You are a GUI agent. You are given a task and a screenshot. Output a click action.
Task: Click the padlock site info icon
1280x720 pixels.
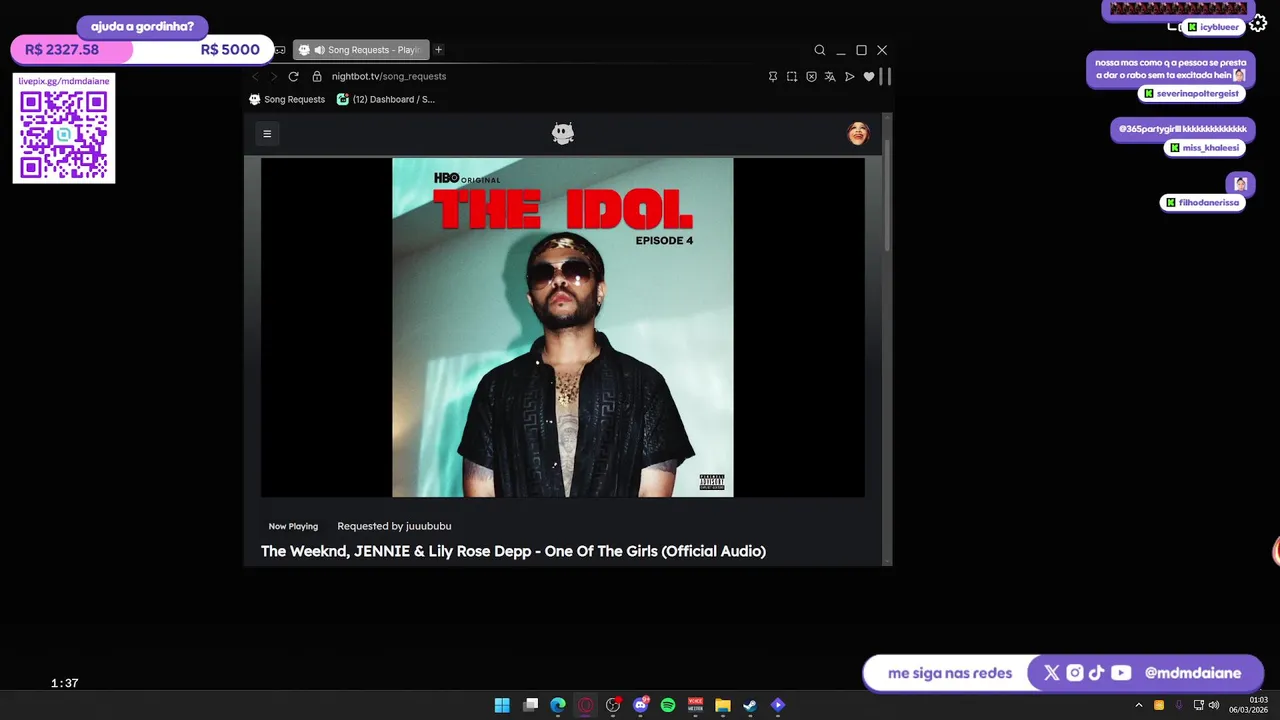tap(317, 76)
